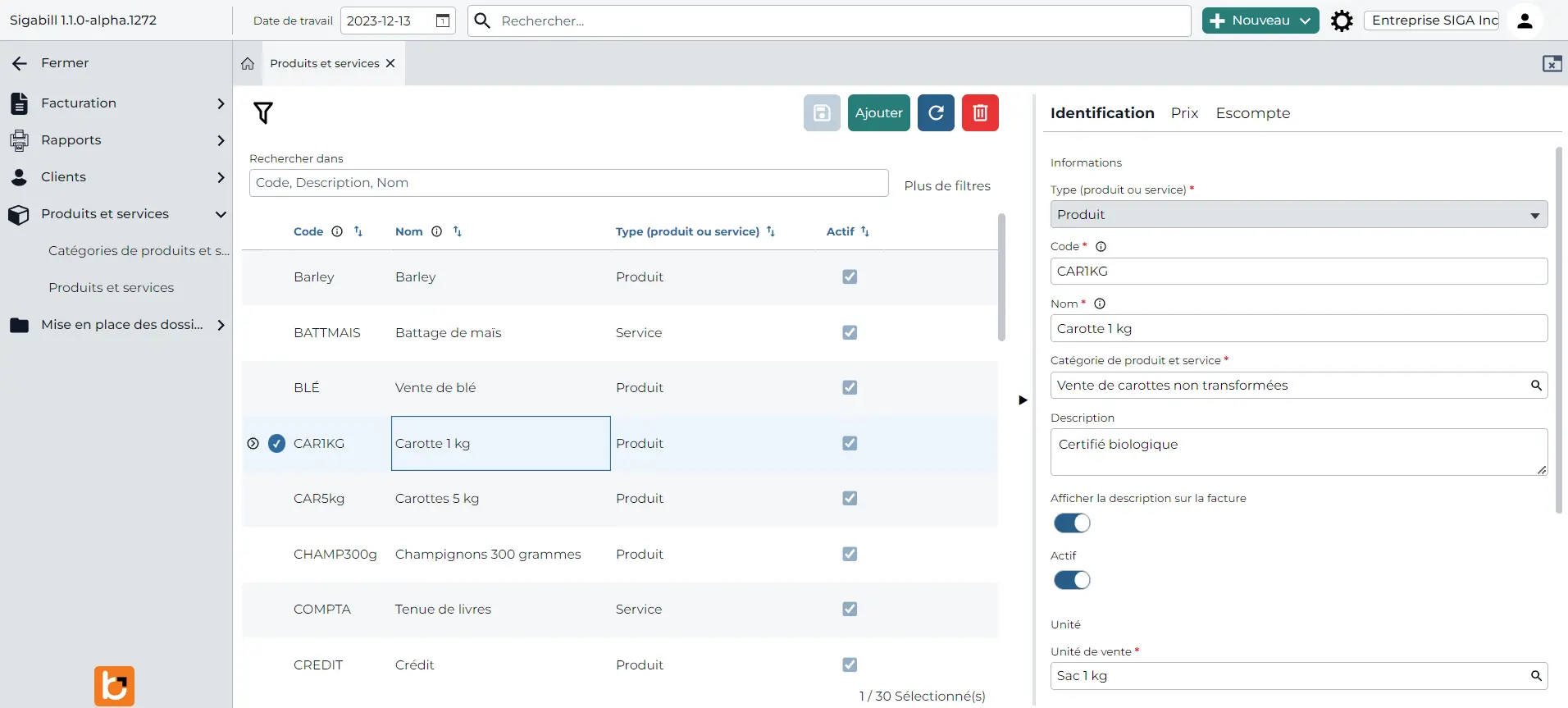Click the red delete trash button
Viewport: 1568px width, 708px height.
click(980, 113)
